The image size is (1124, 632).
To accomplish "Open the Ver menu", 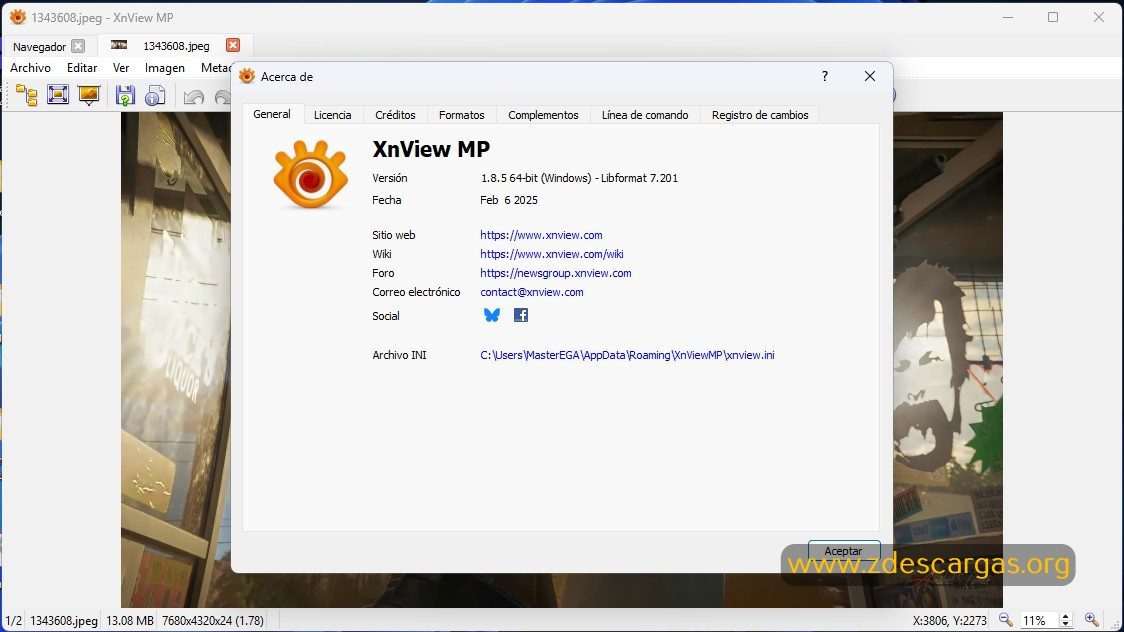I will pos(121,68).
